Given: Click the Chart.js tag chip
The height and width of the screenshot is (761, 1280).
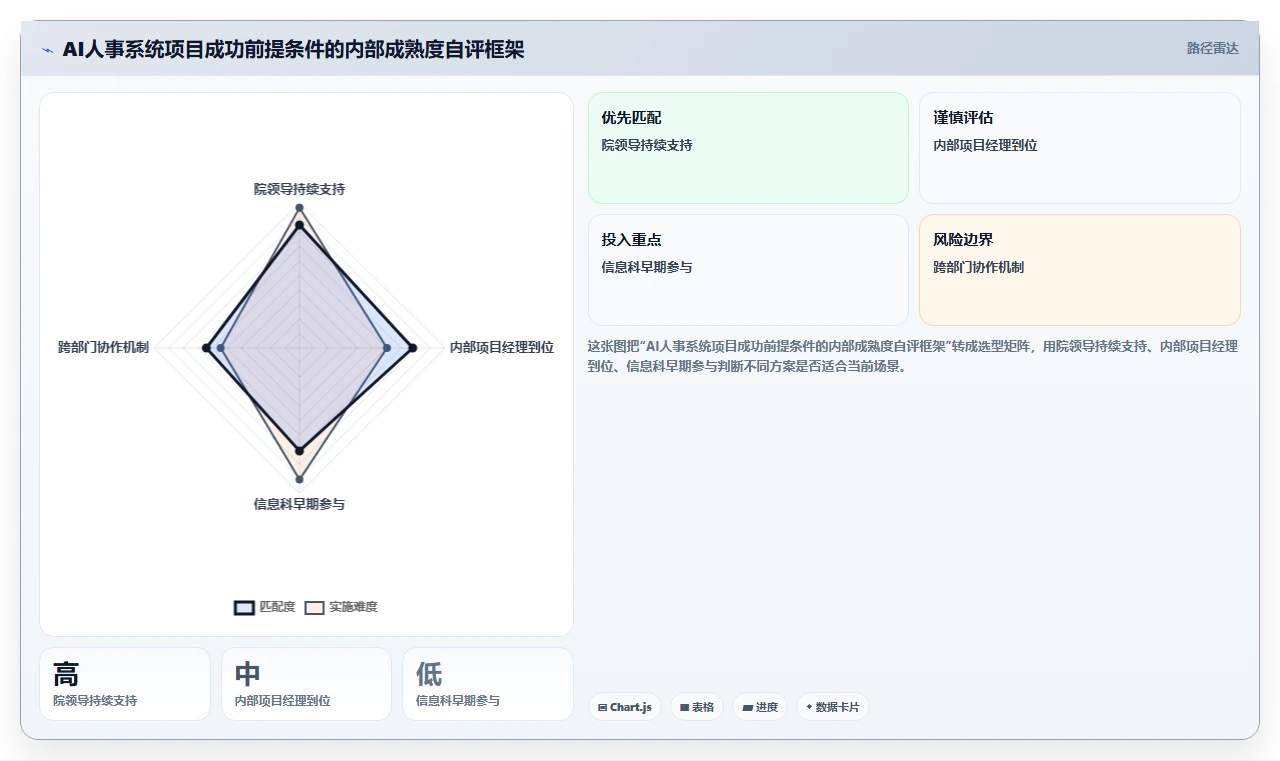Looking at the screenshot, I should (625, 707).
